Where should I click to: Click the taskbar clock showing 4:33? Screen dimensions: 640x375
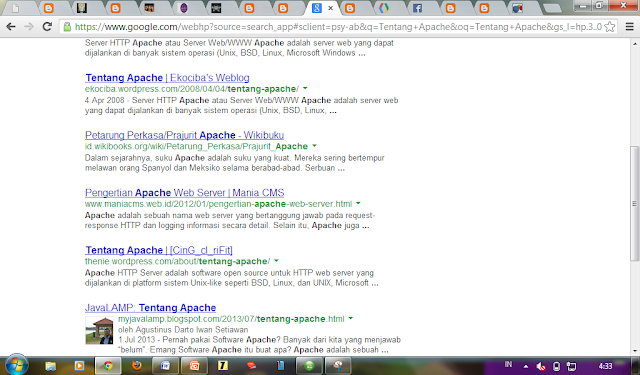point(605,366)
